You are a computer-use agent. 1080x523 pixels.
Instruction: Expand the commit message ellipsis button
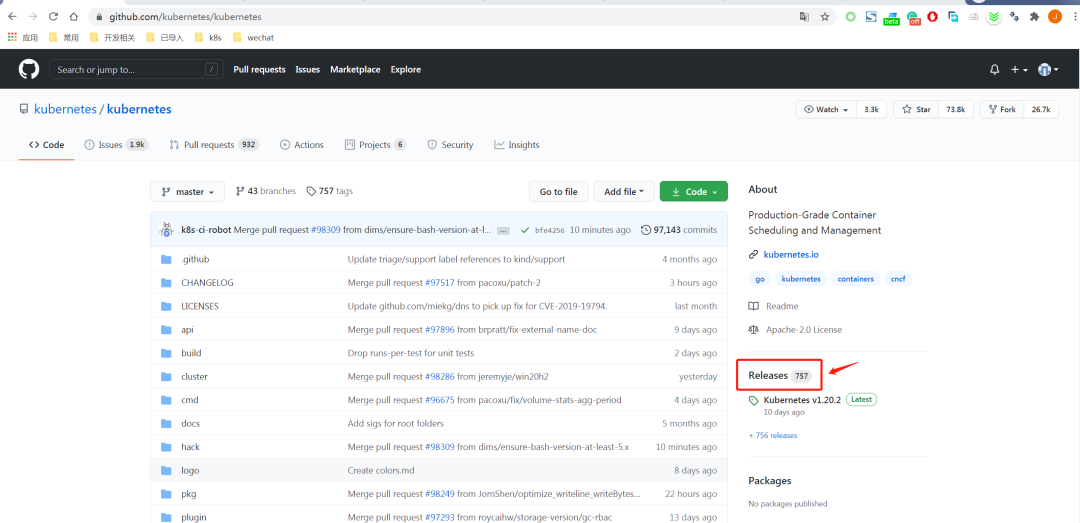coord(503,230)
